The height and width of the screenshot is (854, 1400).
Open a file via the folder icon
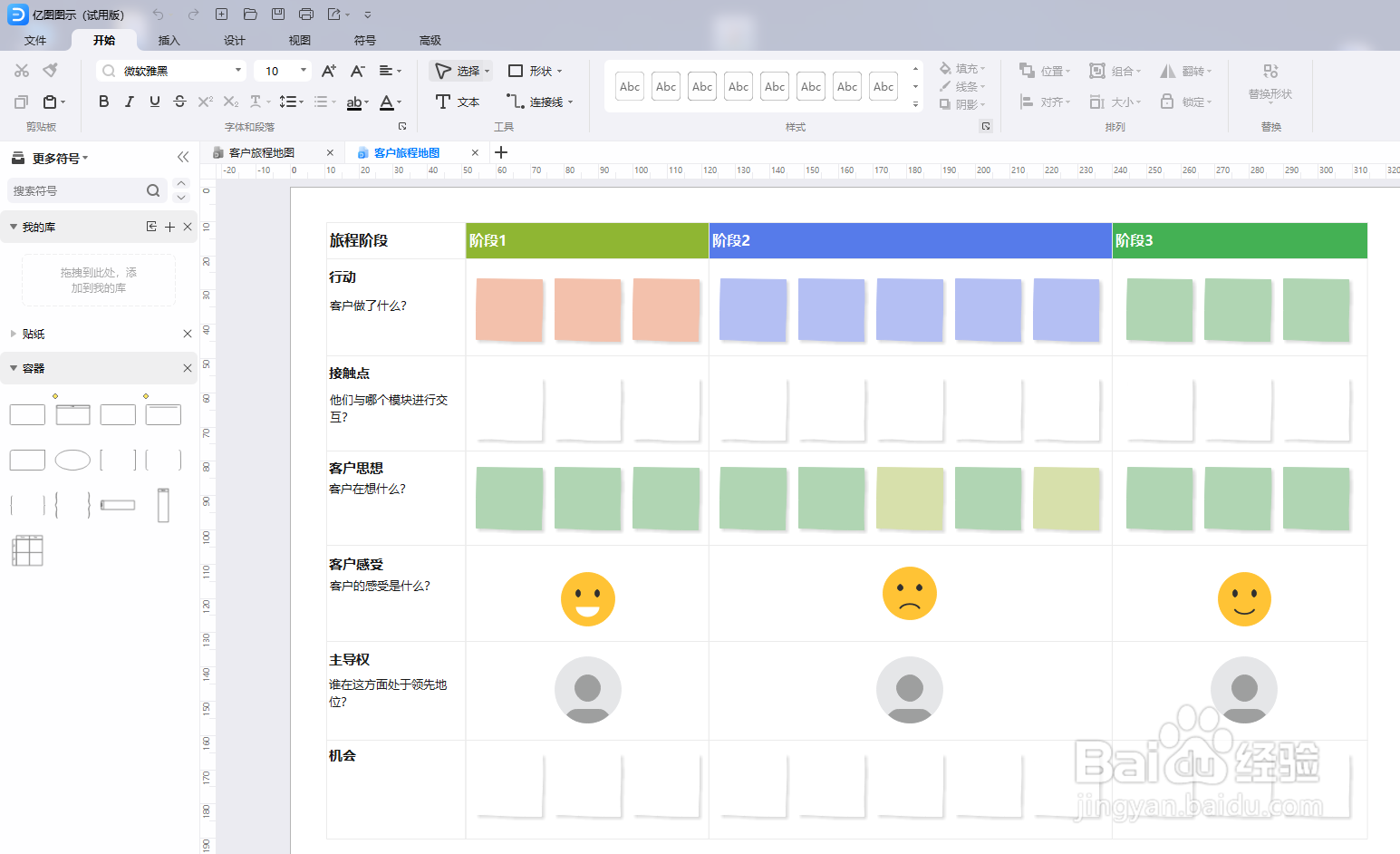tap(250, 15)
